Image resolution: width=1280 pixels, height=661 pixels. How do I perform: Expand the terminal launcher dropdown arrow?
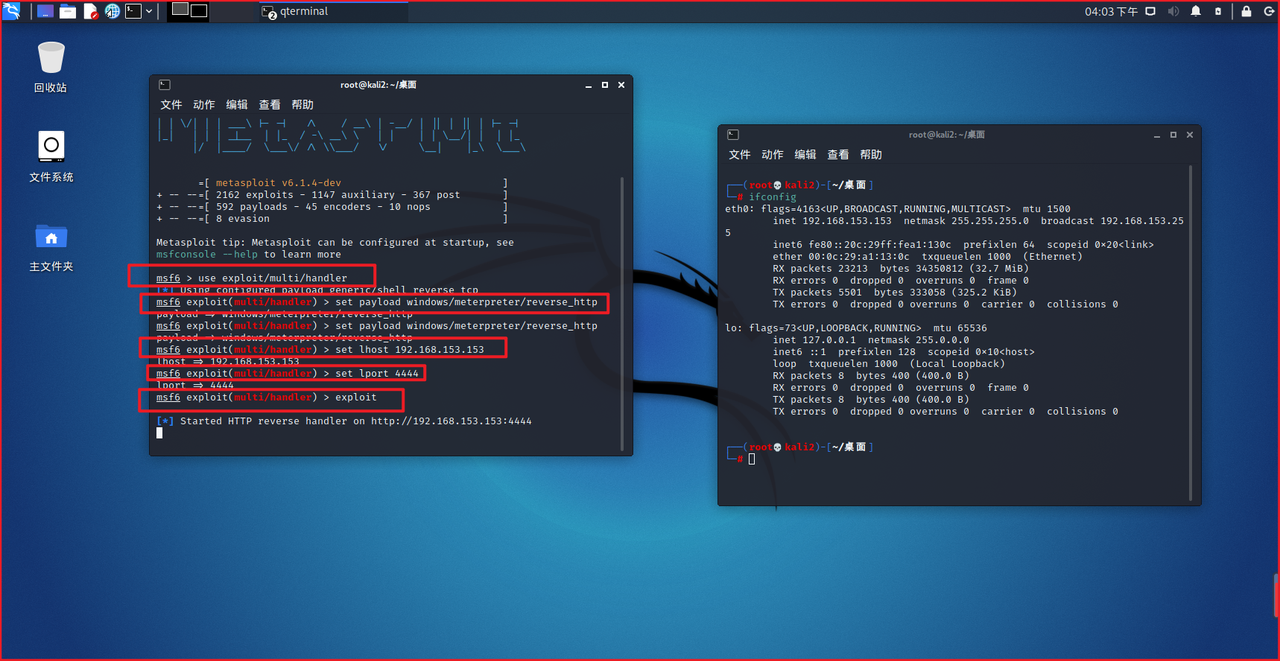[x=149, y=12]
